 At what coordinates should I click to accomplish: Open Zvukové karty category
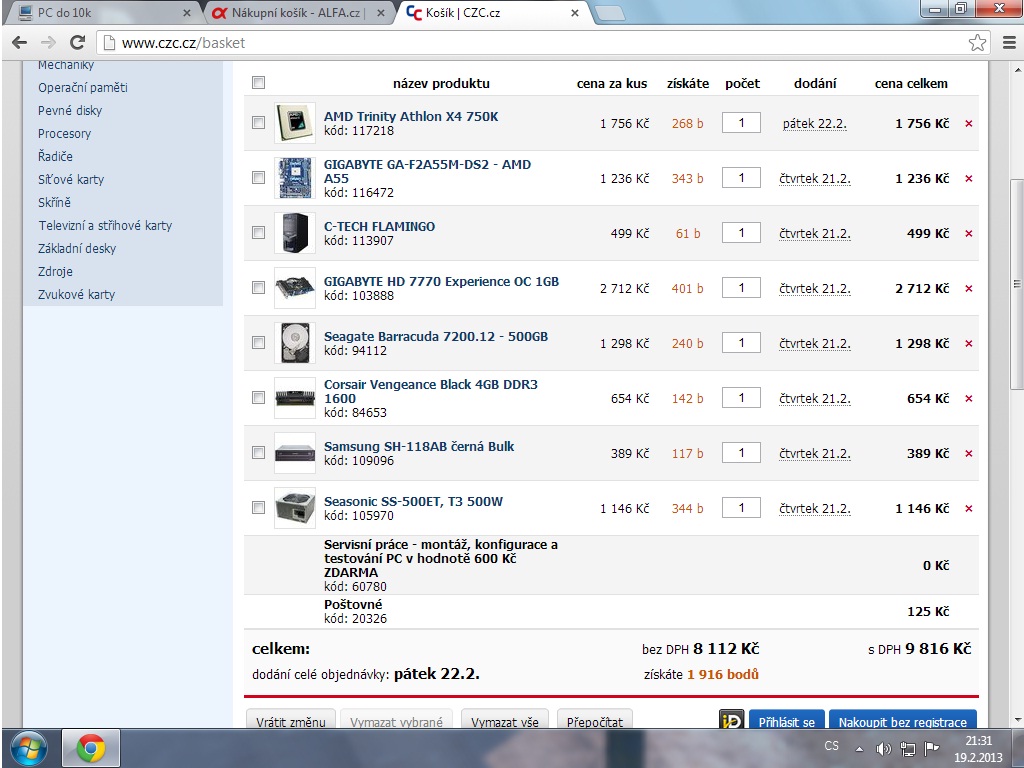click(x=76, y=295)
